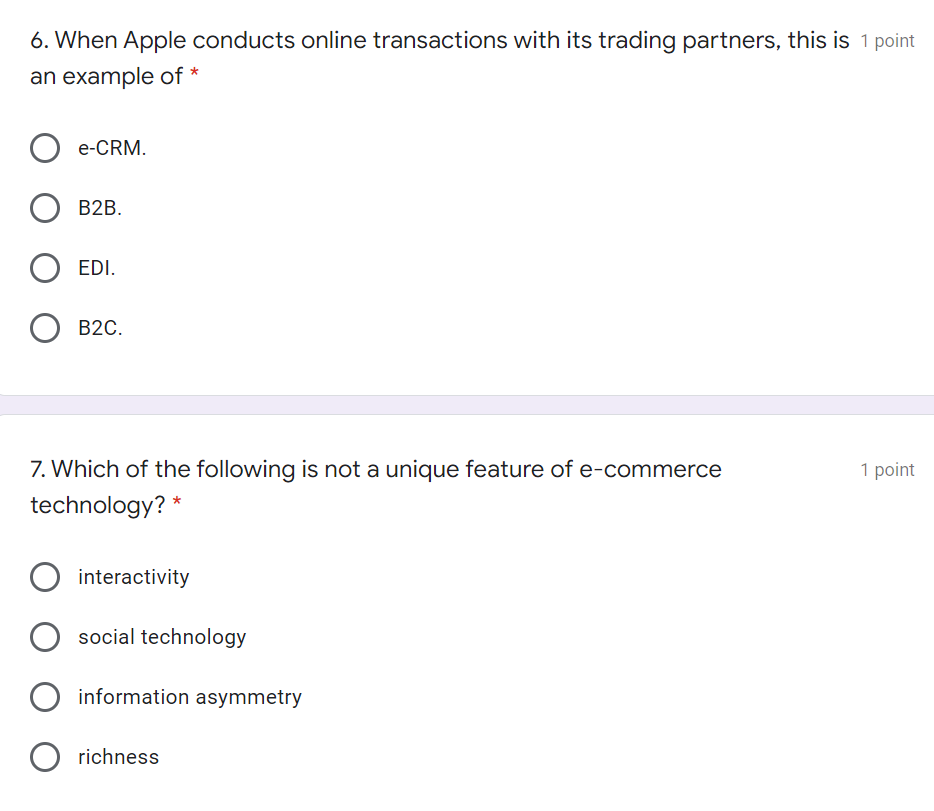Click the information asymmetry option label text

pyautogui.click(x=190, y=697)
